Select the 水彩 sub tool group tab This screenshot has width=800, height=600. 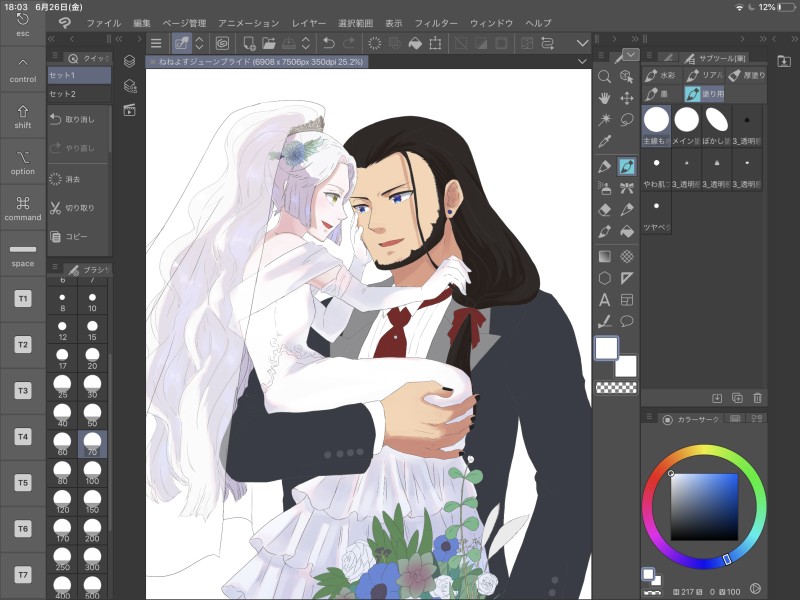tap(661, 76)
